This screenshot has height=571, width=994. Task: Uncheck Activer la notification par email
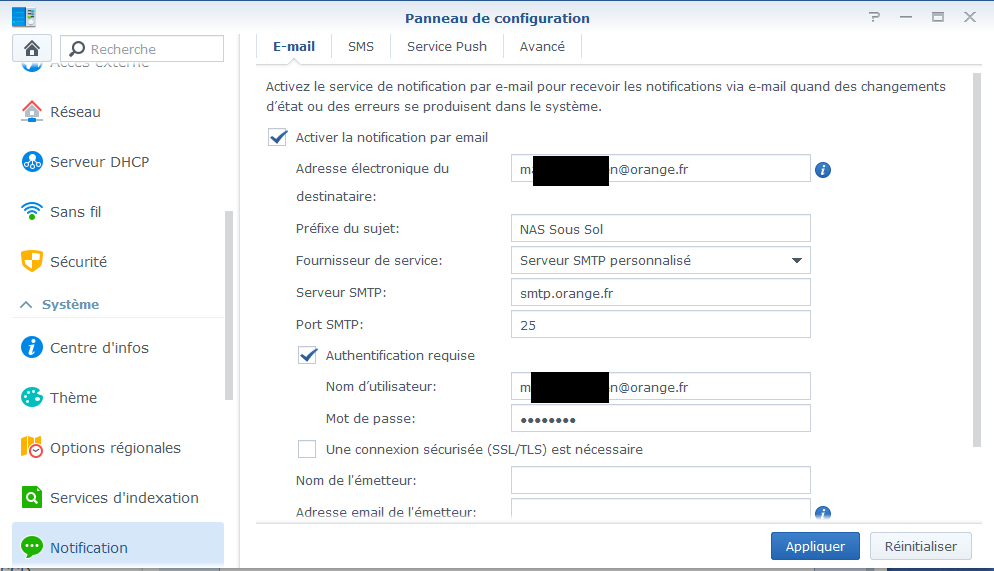click(x=278, y=137)
